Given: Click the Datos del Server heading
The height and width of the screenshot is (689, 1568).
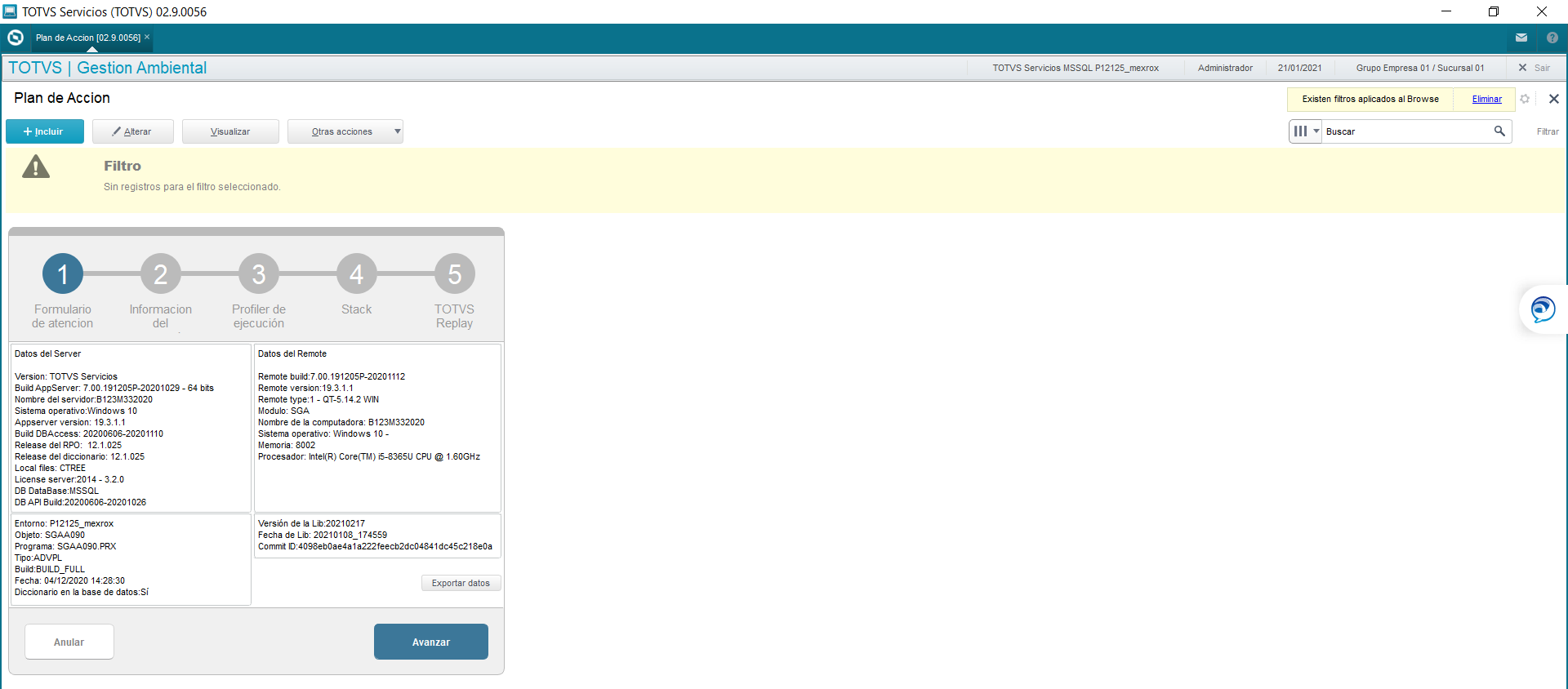Looking at the screenshot, I should pyautogui.click(x=47, y=353).
